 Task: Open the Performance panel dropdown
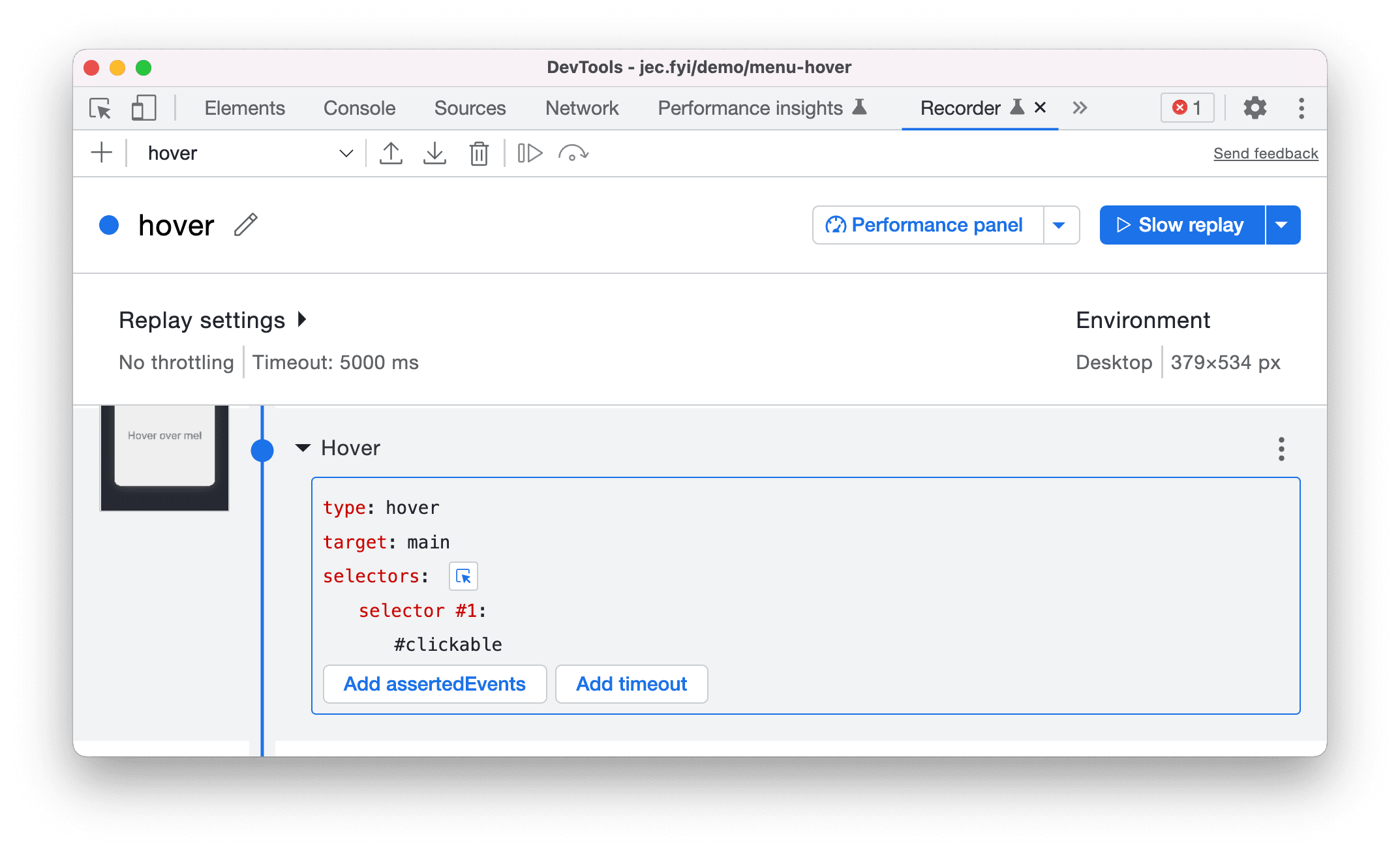(x=1062, y=224)
